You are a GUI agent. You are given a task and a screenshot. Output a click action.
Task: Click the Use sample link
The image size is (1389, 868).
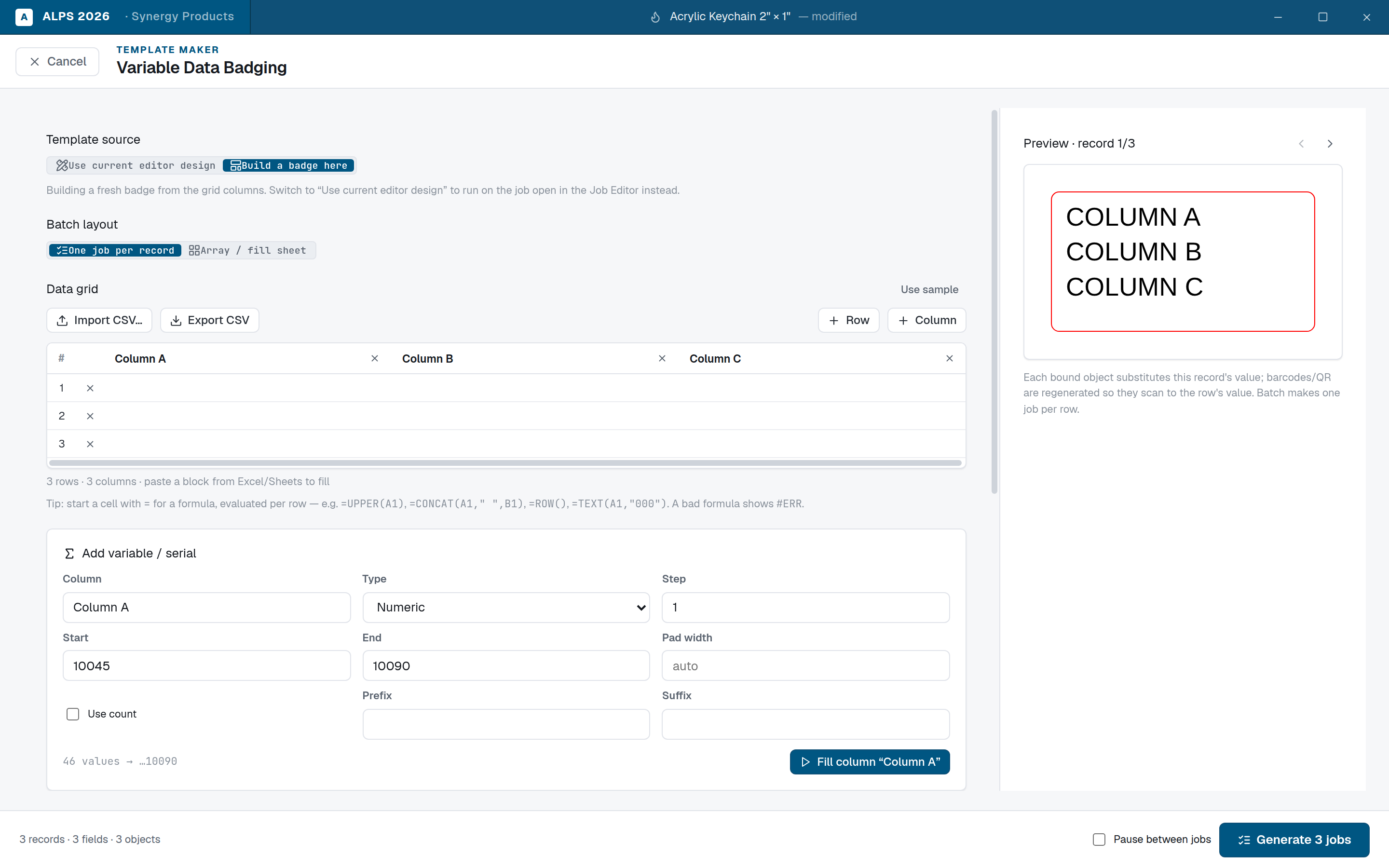(x=929, y=290)
